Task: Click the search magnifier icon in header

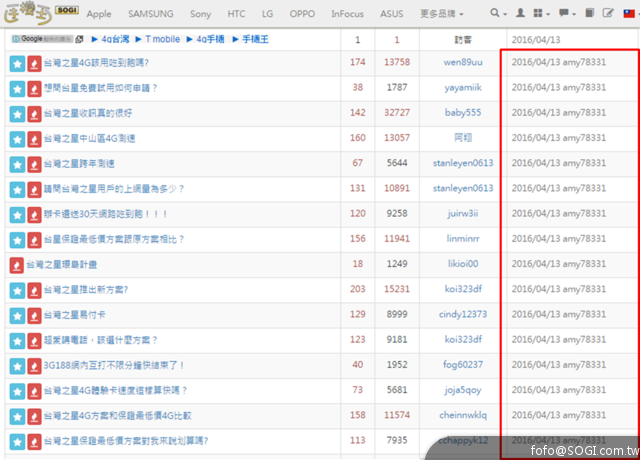Action: pyautogui.click(x=494, y=14)
